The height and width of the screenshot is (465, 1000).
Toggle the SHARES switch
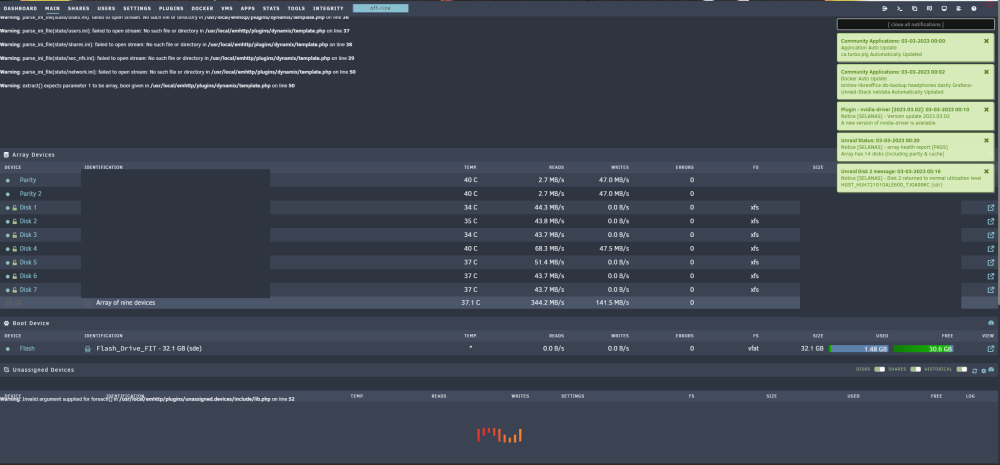(915, 369)
